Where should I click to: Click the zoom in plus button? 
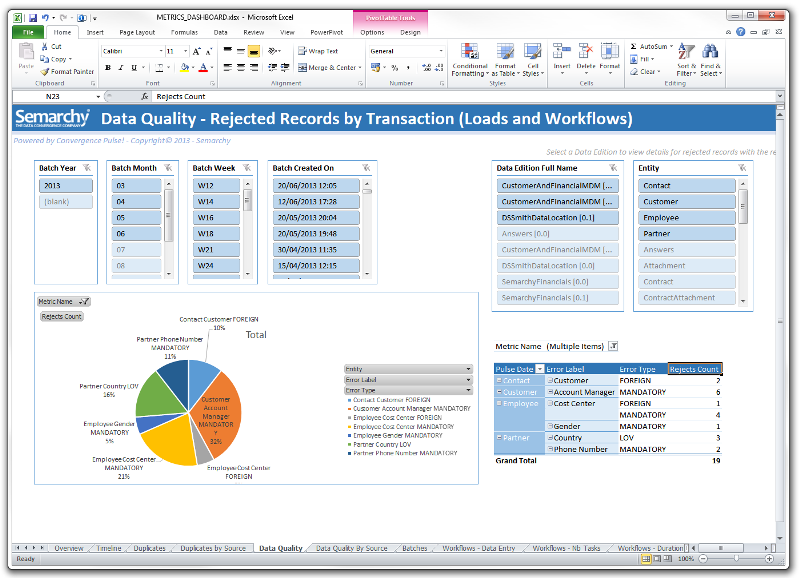[769, 559]
